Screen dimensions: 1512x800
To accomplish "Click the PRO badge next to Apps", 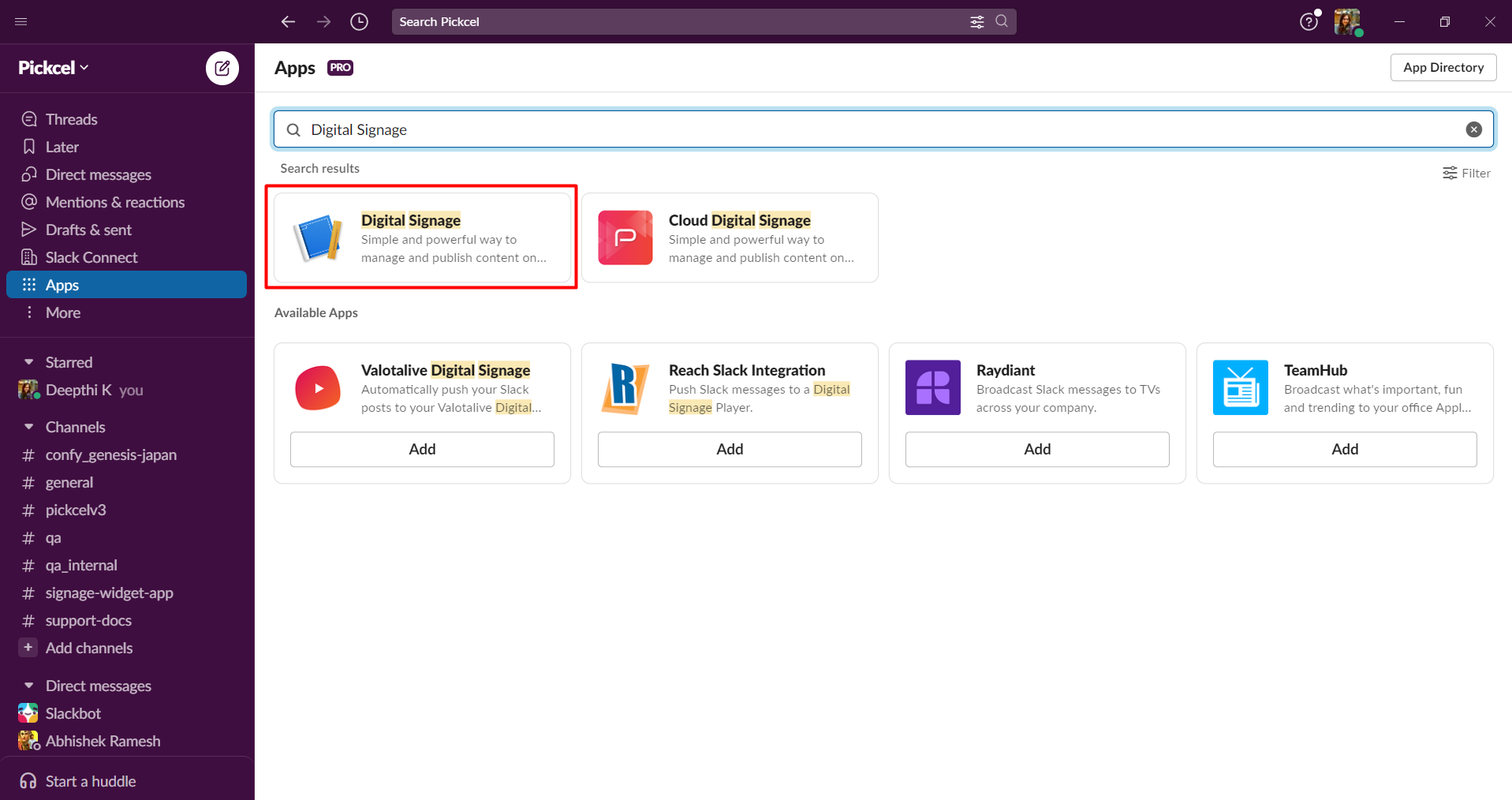I will coord(340,68).
